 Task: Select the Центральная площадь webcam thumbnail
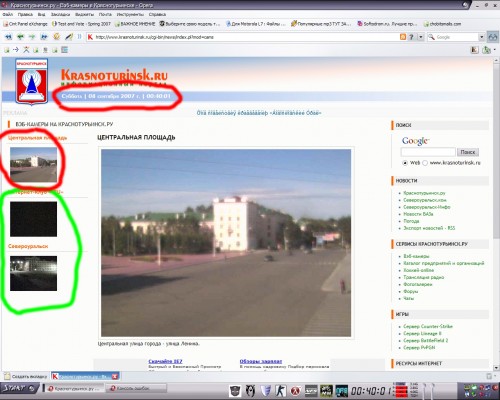33,165
